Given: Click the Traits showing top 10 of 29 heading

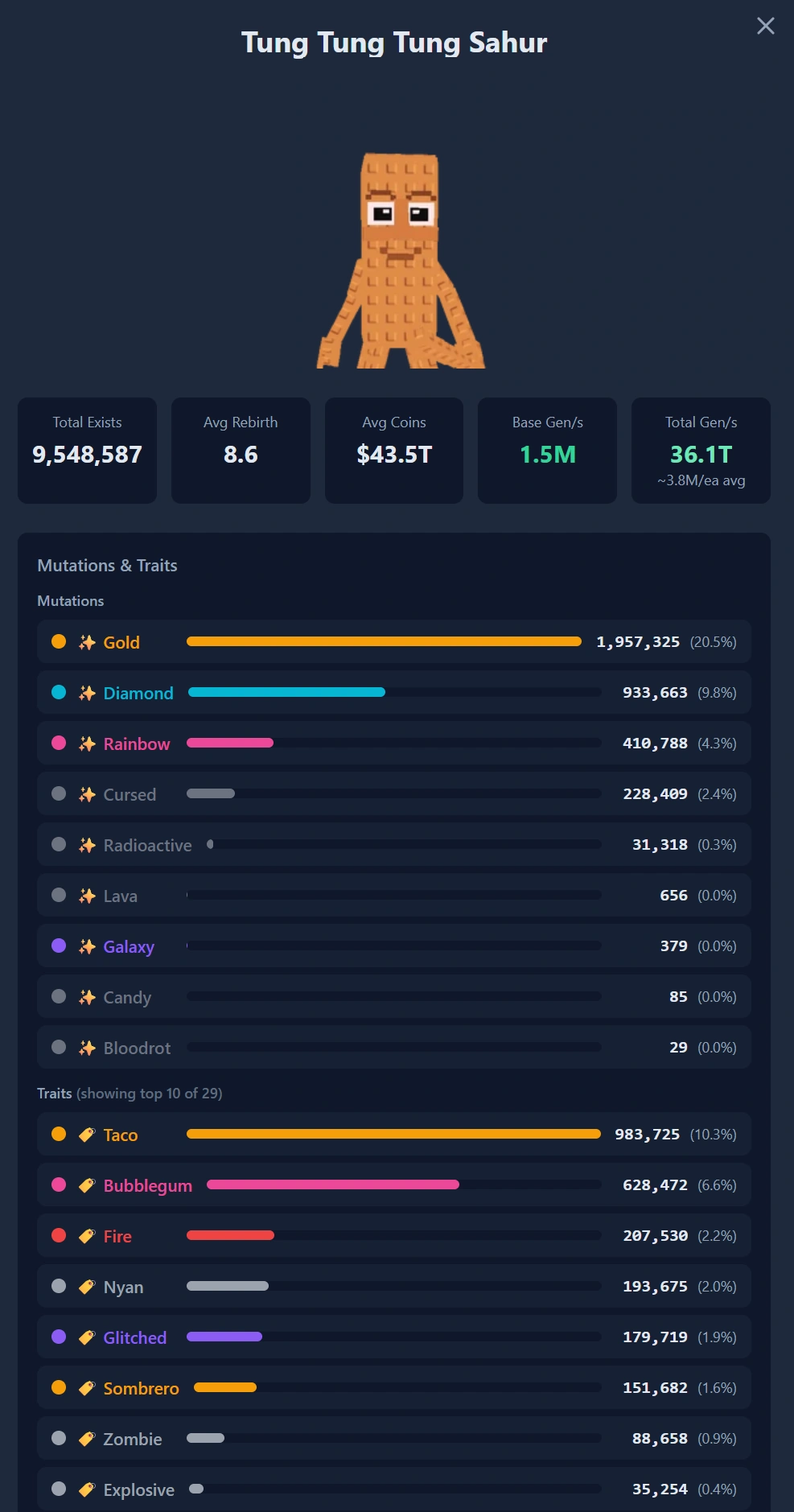Looking at the screenshot, I should pyautogui.click(x=130, y=1094).
